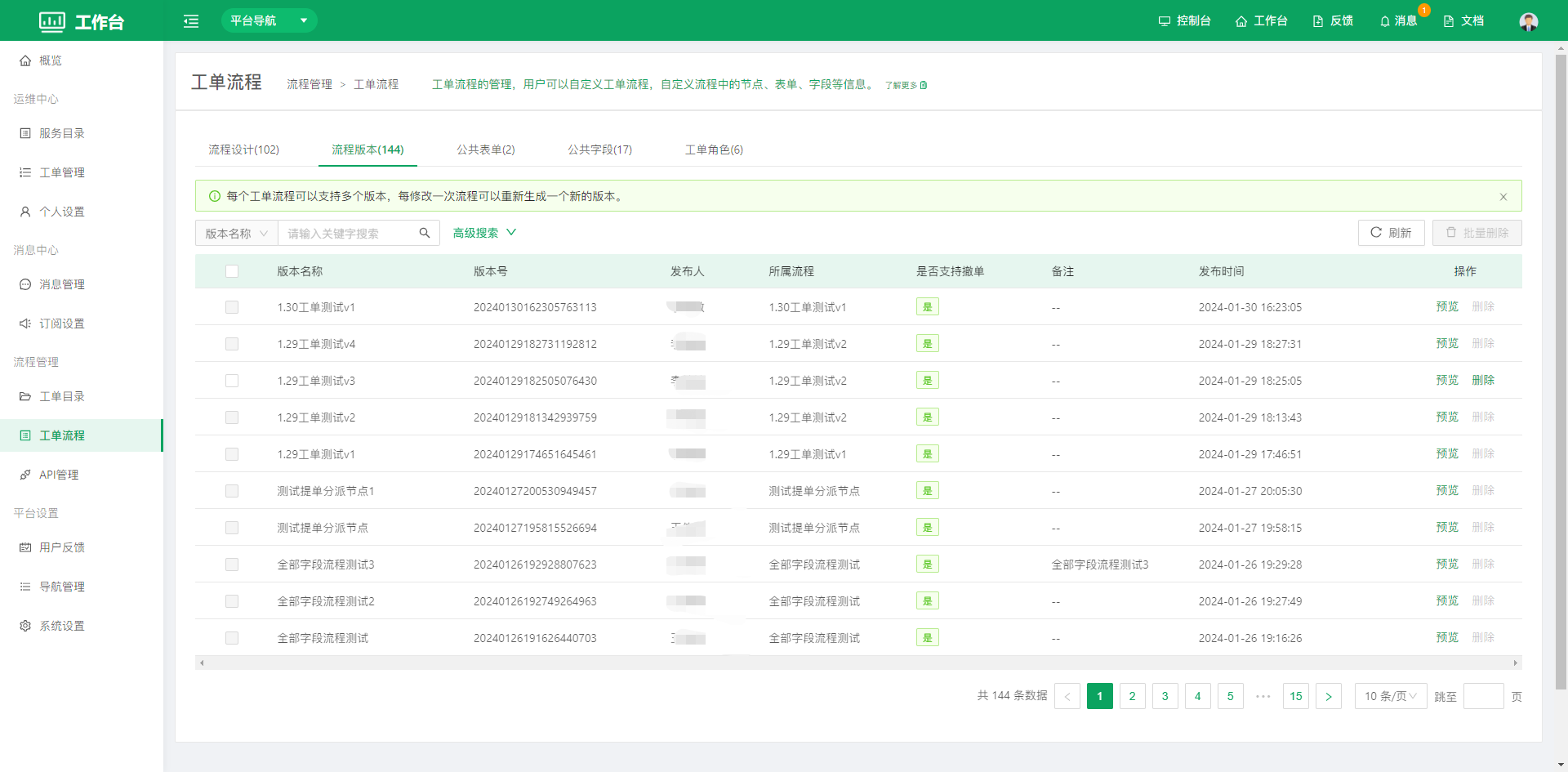Delete version 1.29工单测试v3
1568x772 pixels.
click(x=1483, y=381)
